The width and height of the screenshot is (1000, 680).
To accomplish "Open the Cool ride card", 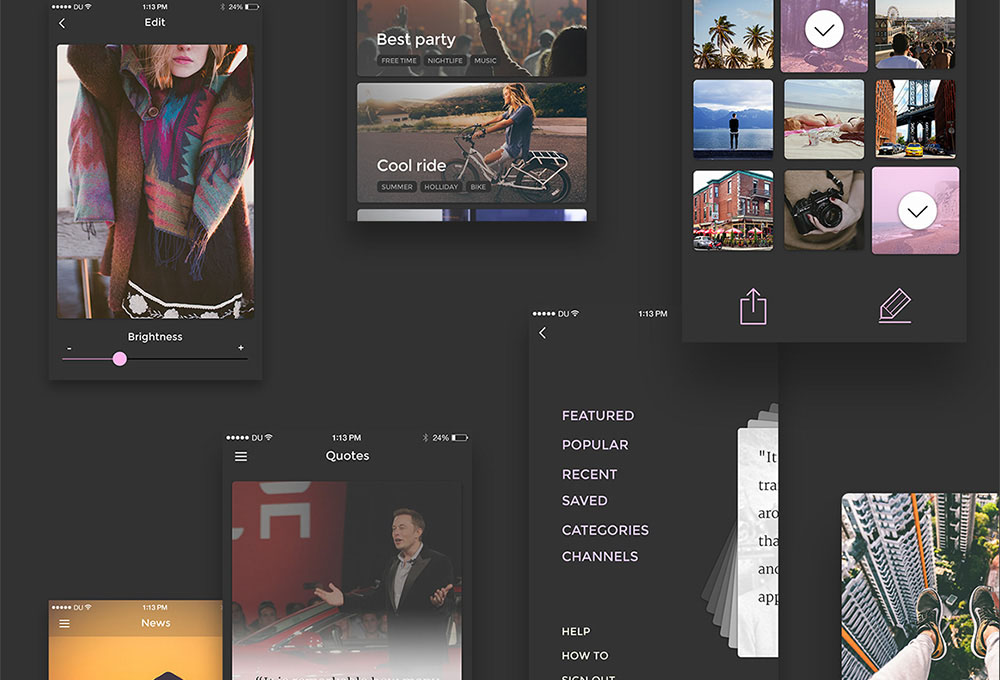I will [471, 142].
